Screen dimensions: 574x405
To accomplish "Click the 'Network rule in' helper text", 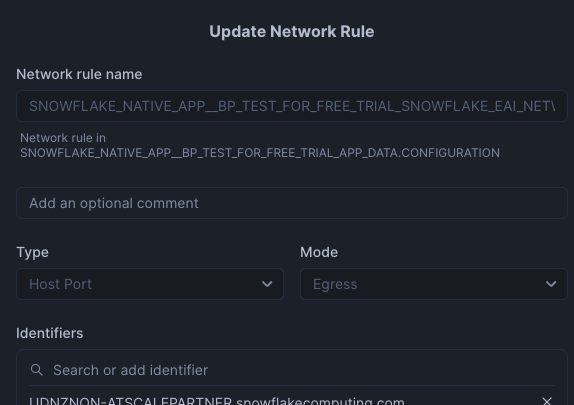I will [63, 138].
